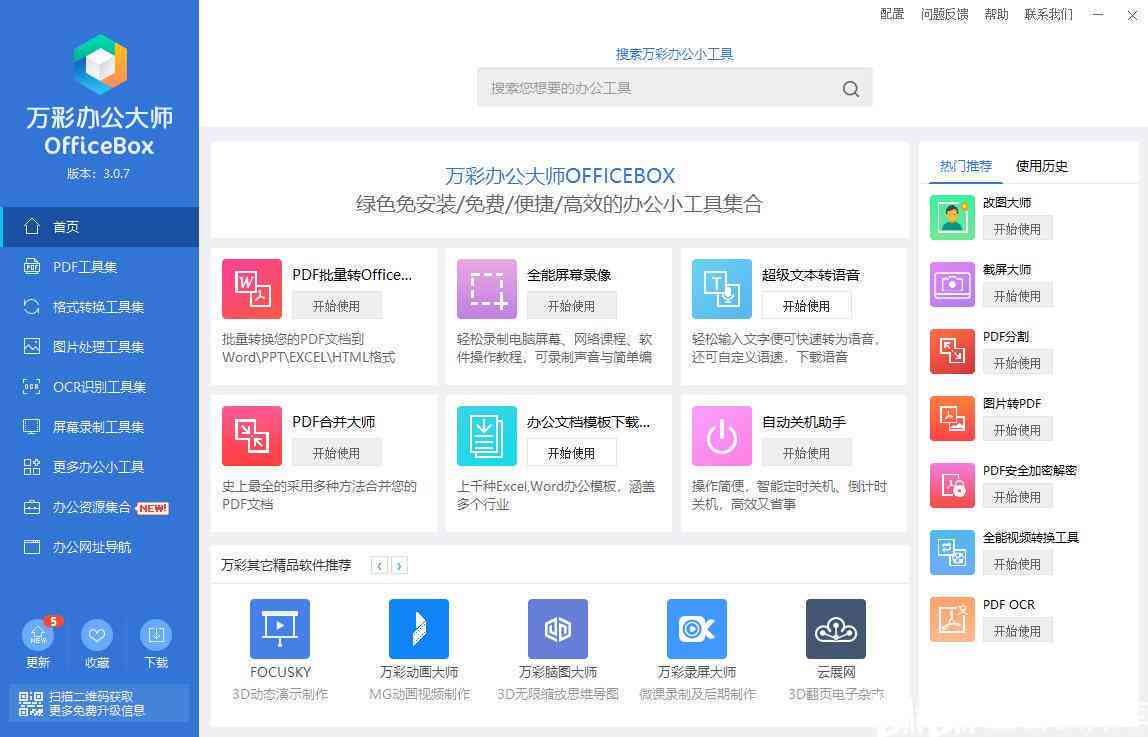Click the 全能视频转换工具 icon
Screen dimensions: 1148x737
[x=953, y=553]
